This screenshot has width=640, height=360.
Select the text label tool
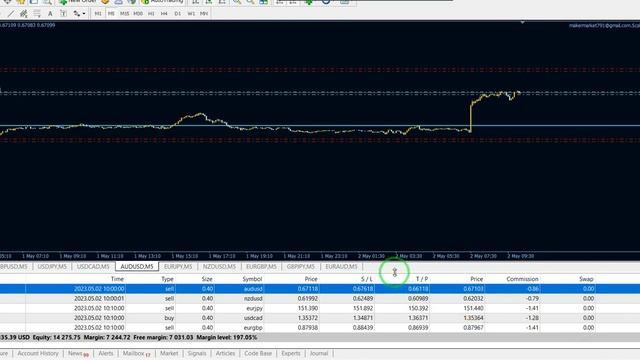coord(63,14)
